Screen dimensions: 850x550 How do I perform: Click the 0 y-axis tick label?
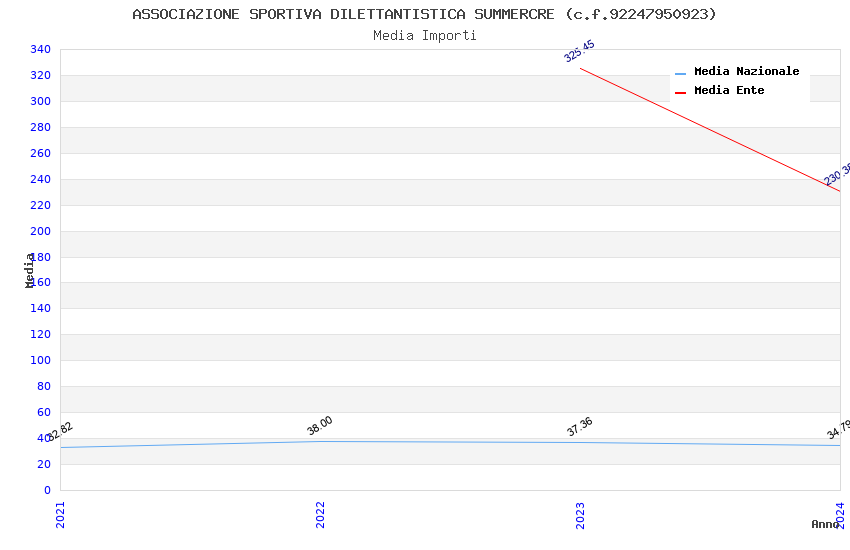coord(47,490)
